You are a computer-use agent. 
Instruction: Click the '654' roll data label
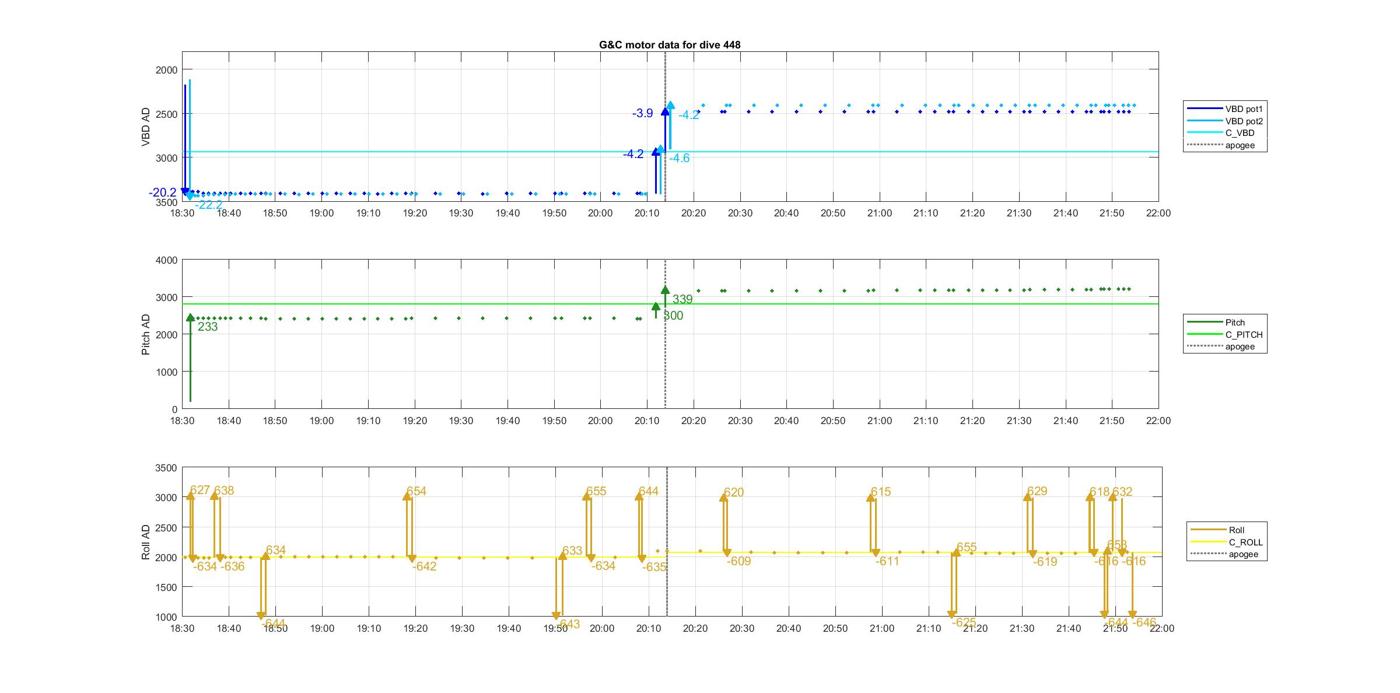pyautogui.click(x=416, y=492)
